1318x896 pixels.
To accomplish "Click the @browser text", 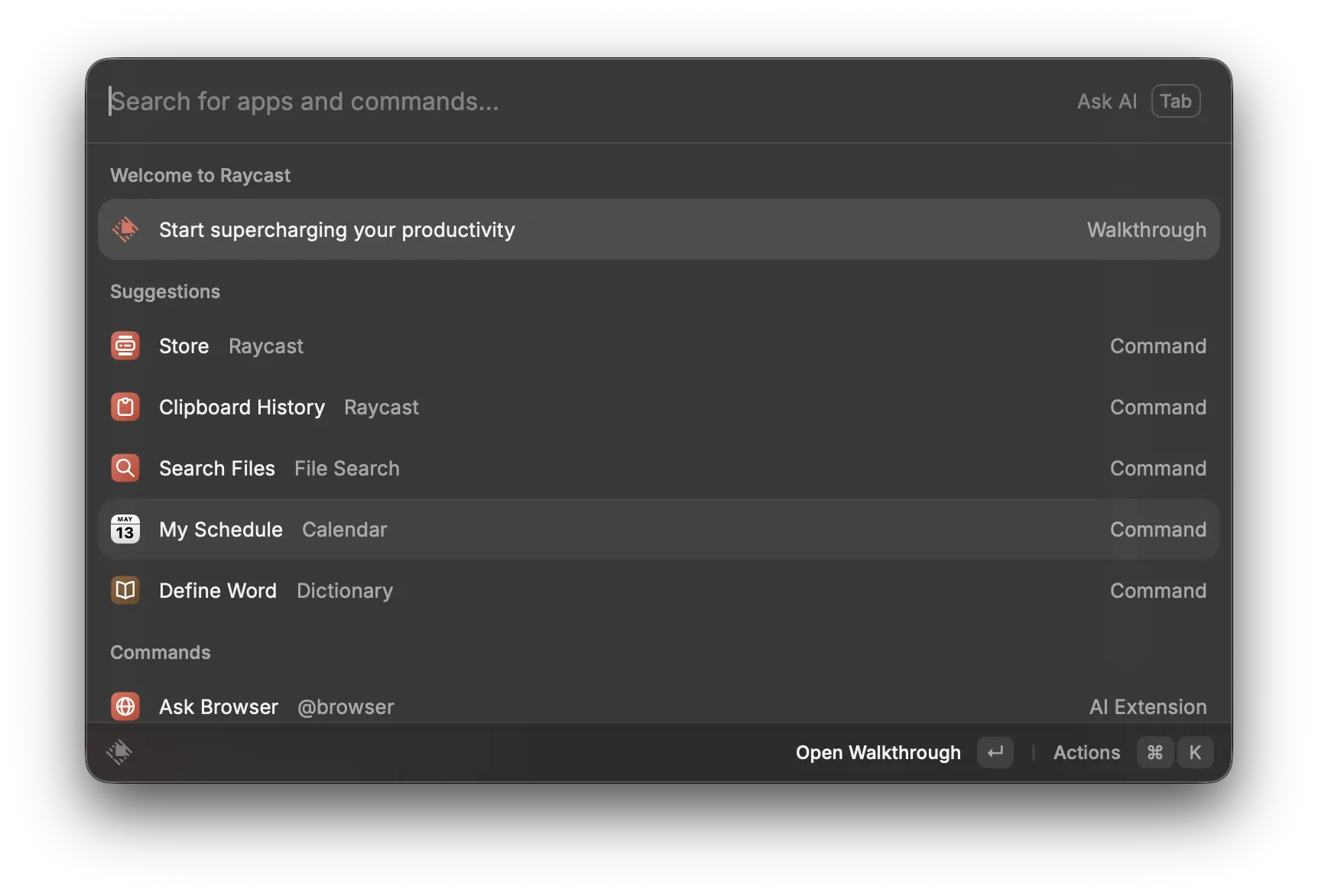I will (x=346, y=706).
